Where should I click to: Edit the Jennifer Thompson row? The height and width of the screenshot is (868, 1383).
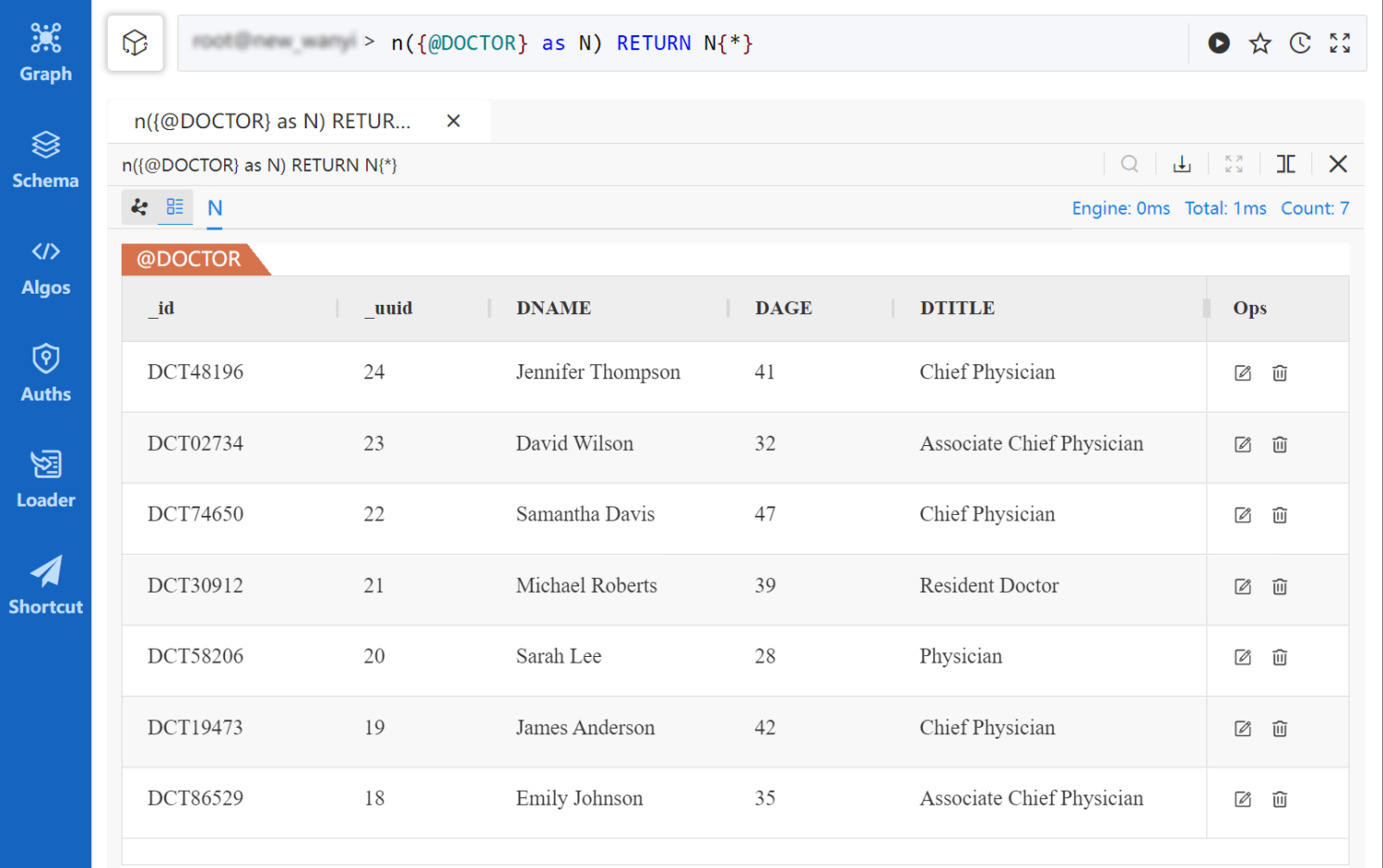(1243, 373)
